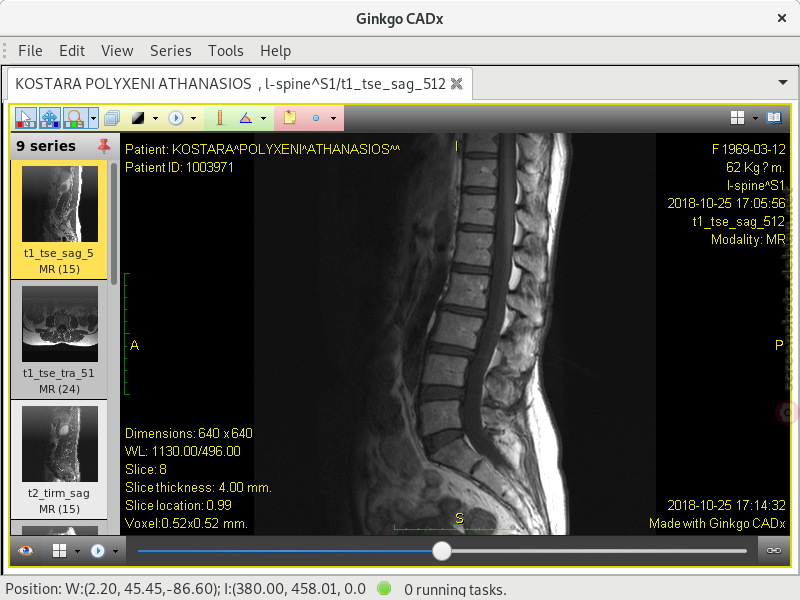The width and height of the screenshot is (800, 600).
Task: Open the File menu
Action: coord(30,51)
